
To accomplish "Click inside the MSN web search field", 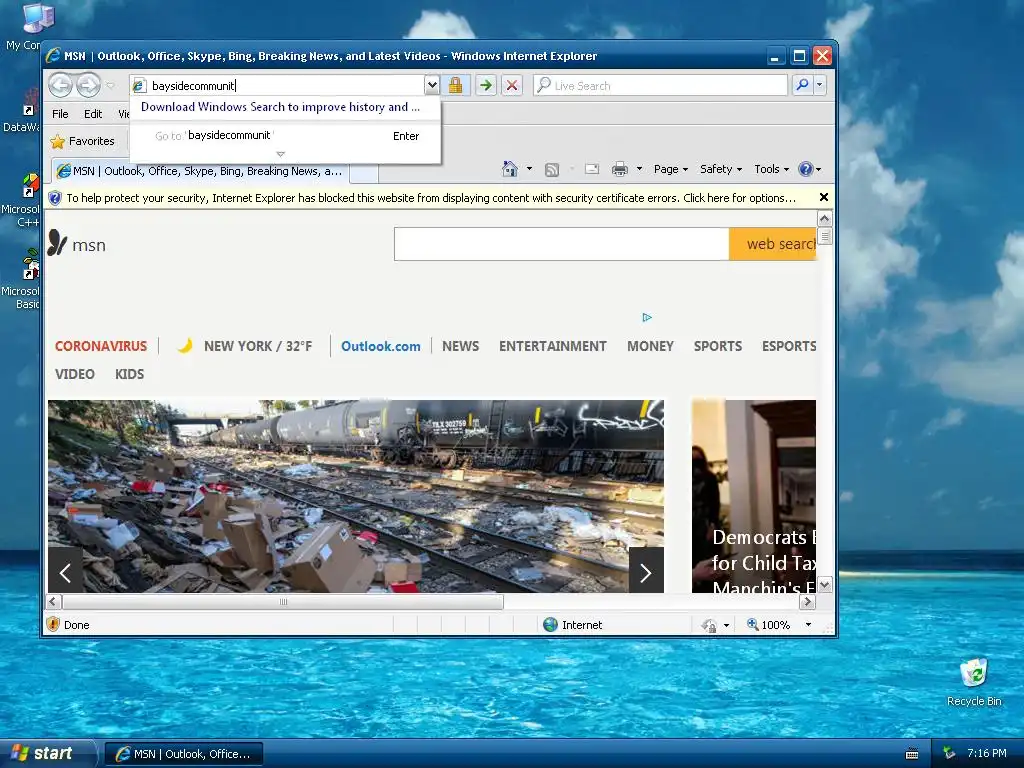I will point(562,244).
